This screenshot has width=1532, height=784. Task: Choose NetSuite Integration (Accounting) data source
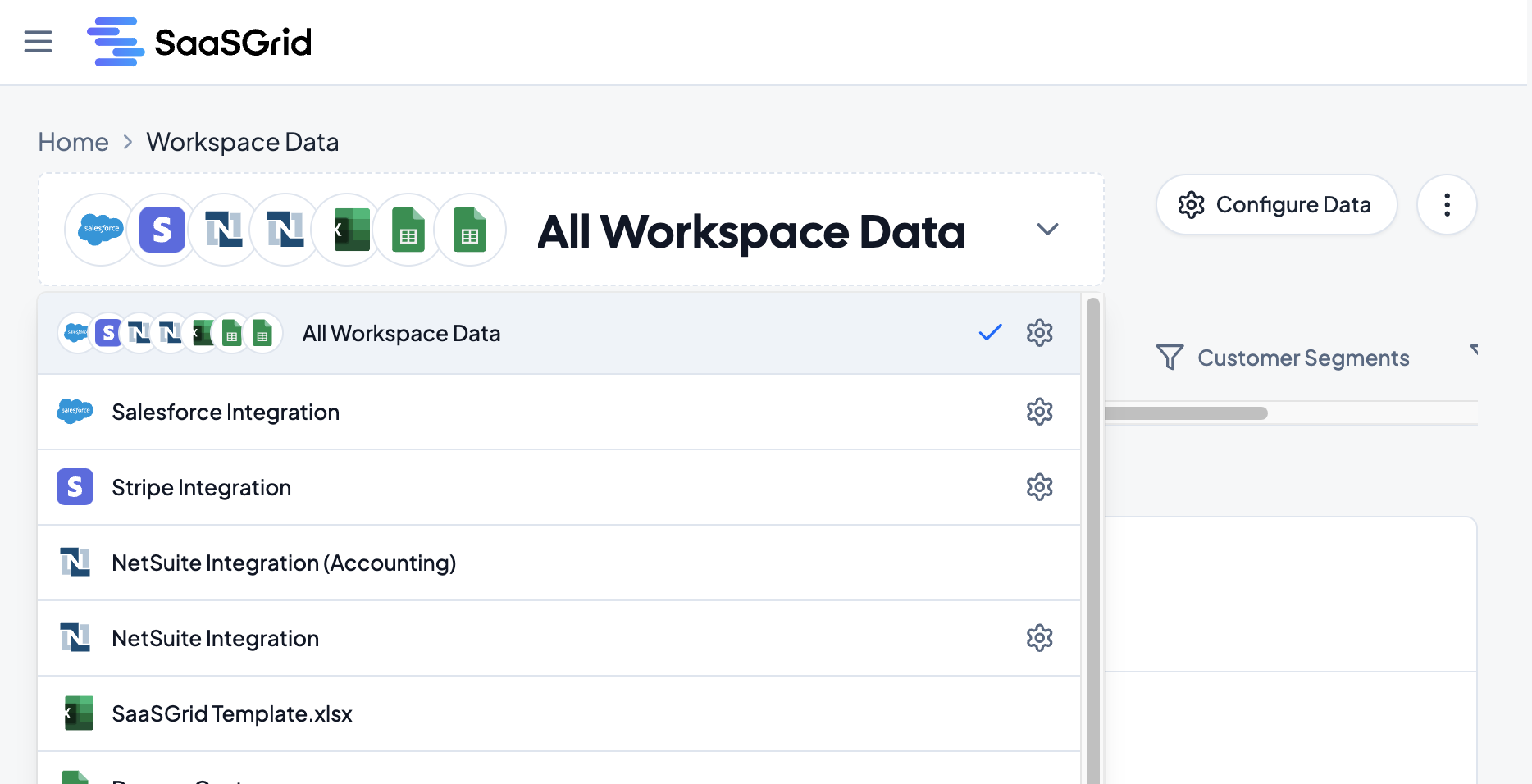[x=284, y=563]
